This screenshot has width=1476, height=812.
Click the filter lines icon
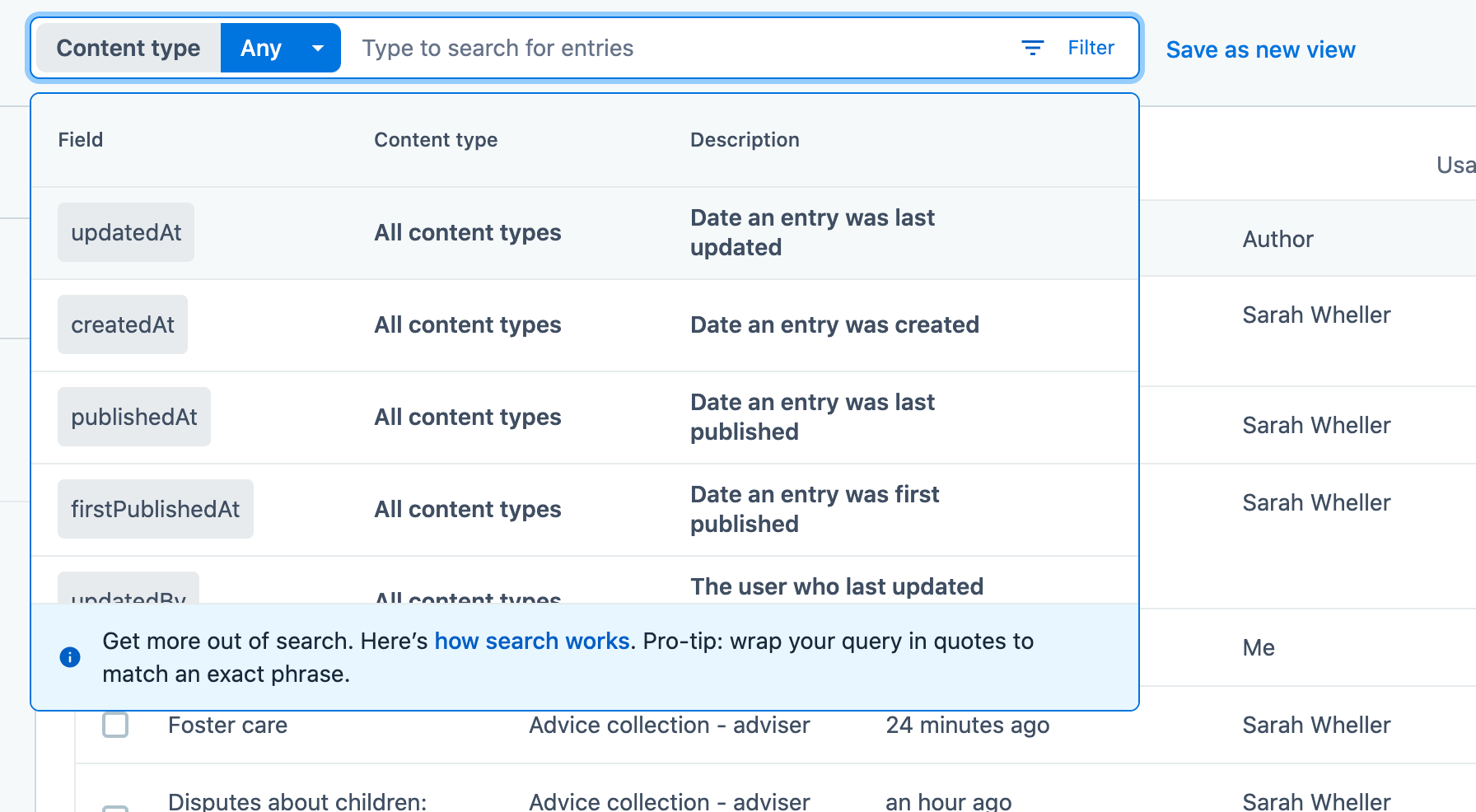click(x=1032, y=48)
